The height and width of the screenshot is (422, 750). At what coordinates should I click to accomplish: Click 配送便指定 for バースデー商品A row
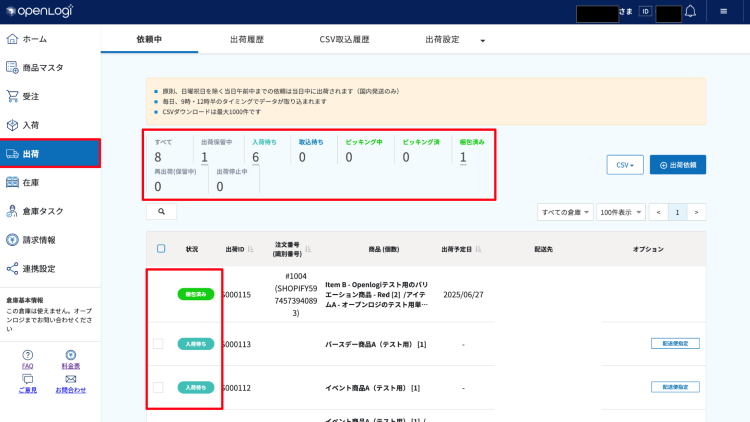point(675,344)
